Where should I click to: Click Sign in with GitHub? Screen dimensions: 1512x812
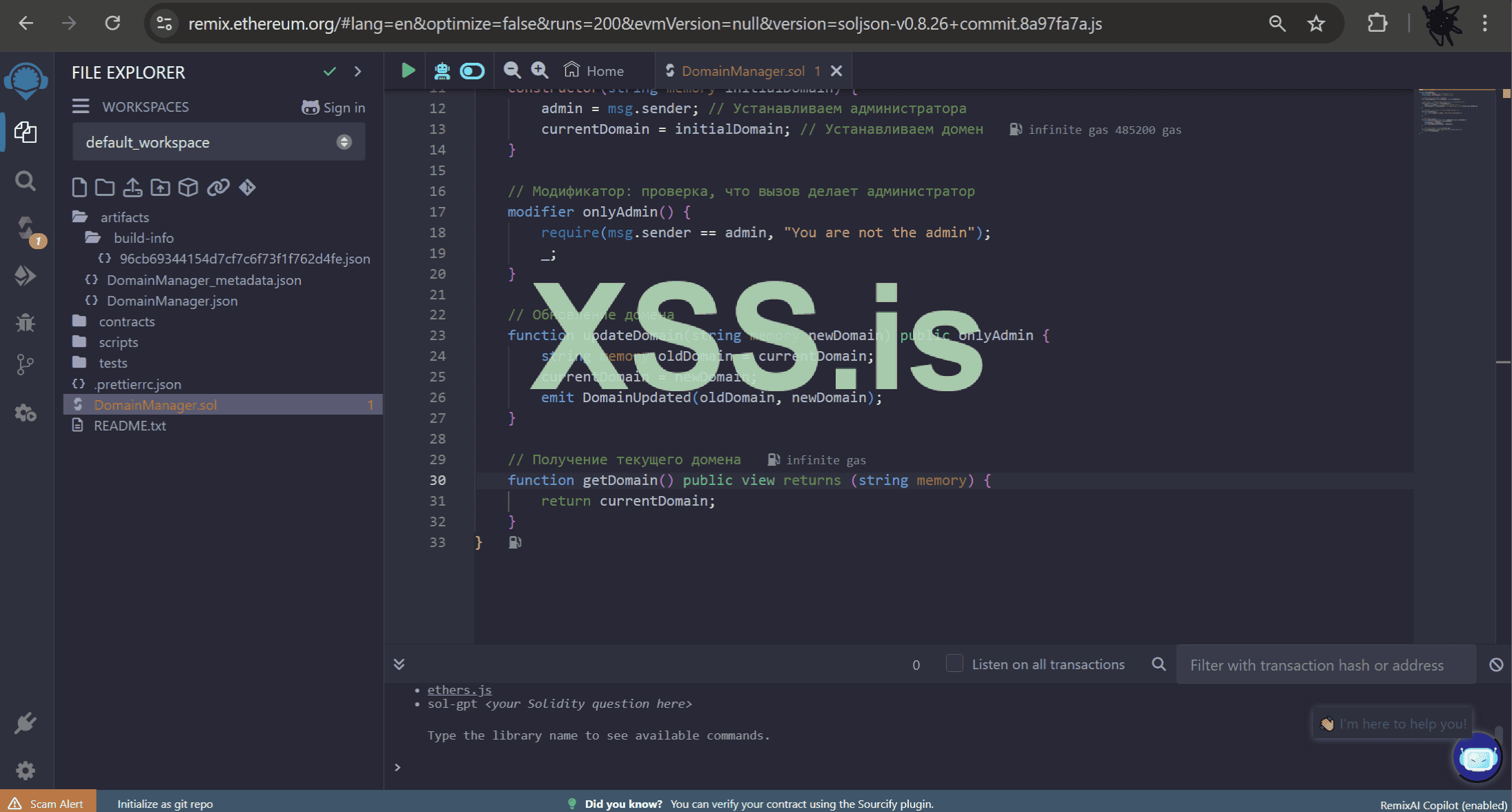[x=334, y=107]
